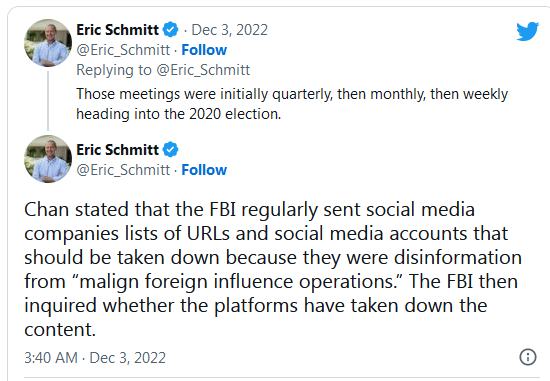
Task: Click the main tweet text about Chan and FBI
Action: coord(273,269)
